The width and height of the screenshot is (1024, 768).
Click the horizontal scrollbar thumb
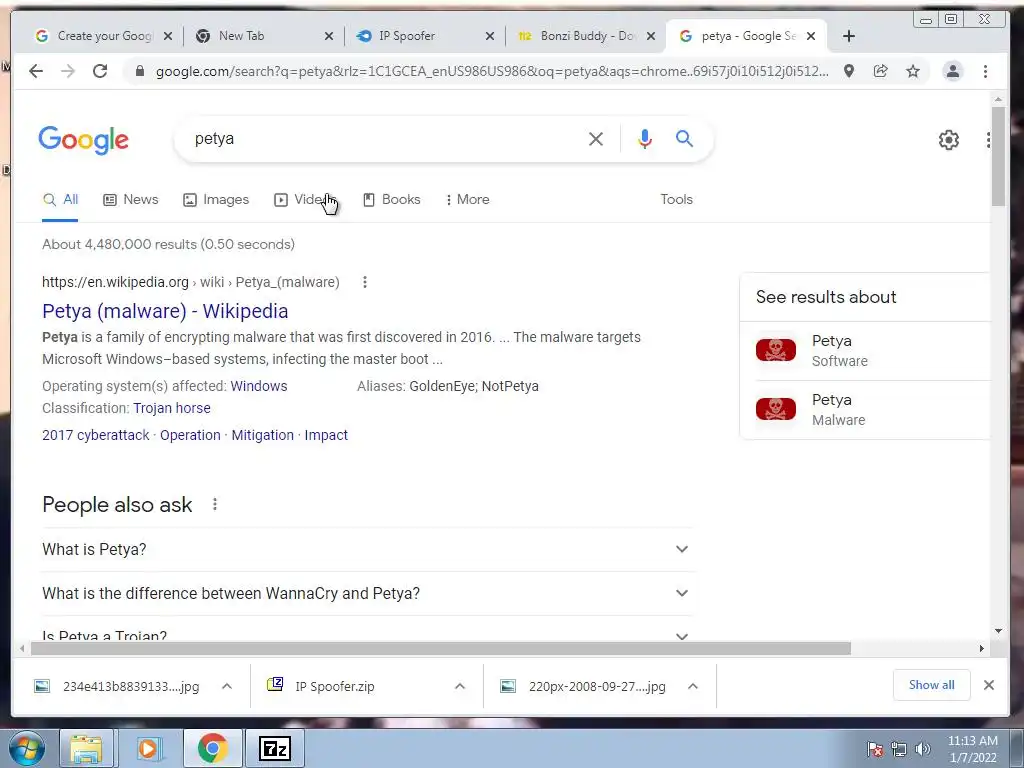(x=441, y=648)
